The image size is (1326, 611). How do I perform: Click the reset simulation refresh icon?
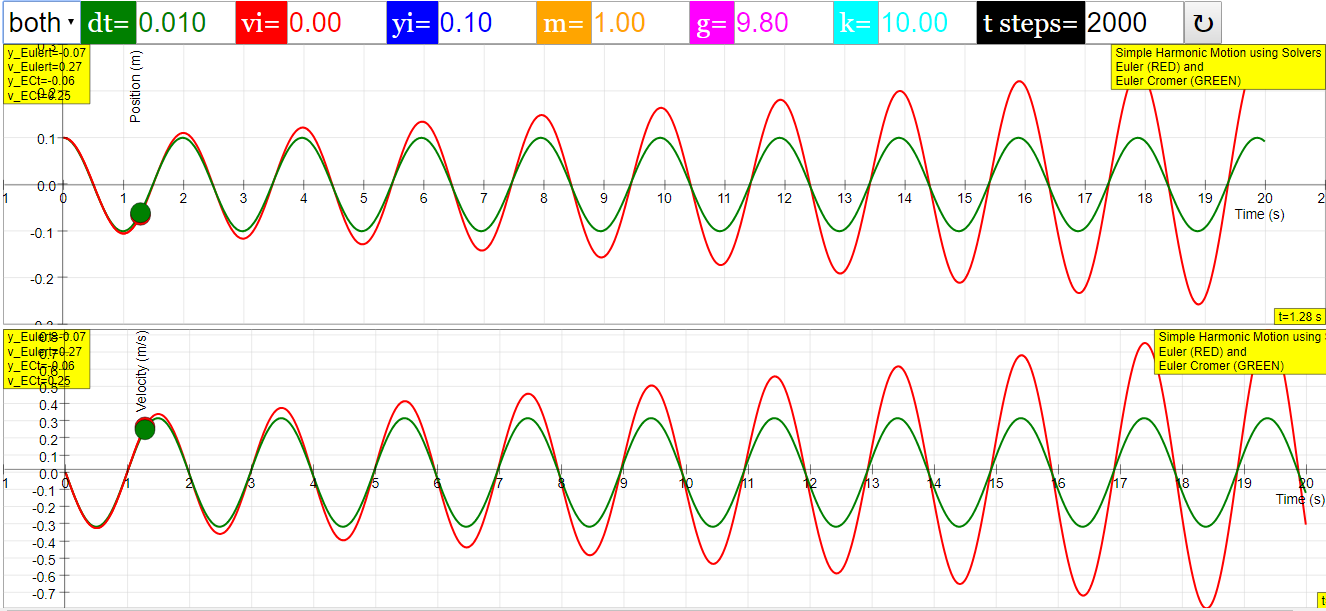coord(1202,23)
